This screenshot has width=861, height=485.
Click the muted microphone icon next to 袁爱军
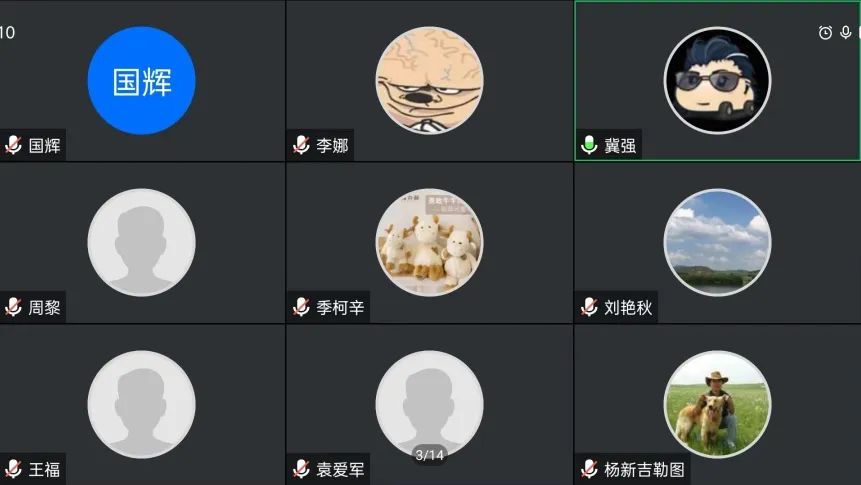pyautogui.click(x=301, y=469)
